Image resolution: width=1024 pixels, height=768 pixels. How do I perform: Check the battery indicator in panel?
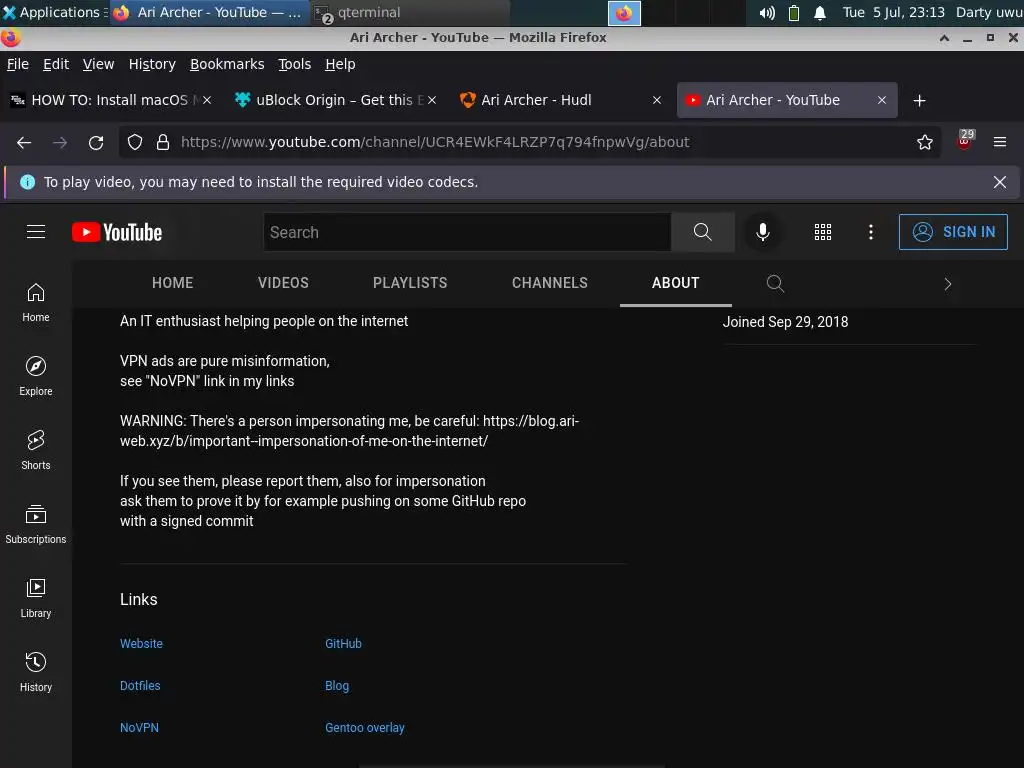pyautogui.click(x=793, y=12)
